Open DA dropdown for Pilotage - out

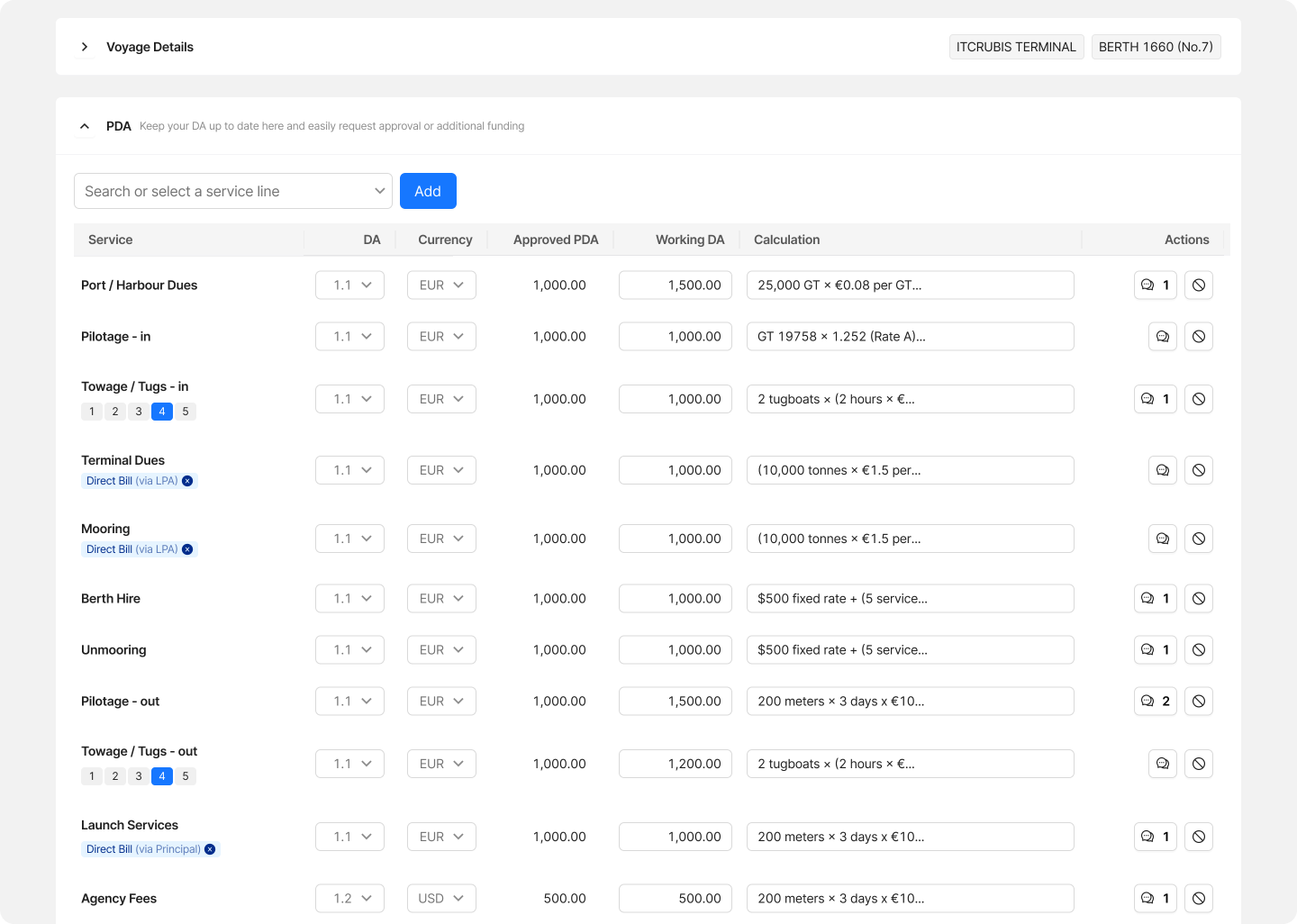click(x=349, y=702)
